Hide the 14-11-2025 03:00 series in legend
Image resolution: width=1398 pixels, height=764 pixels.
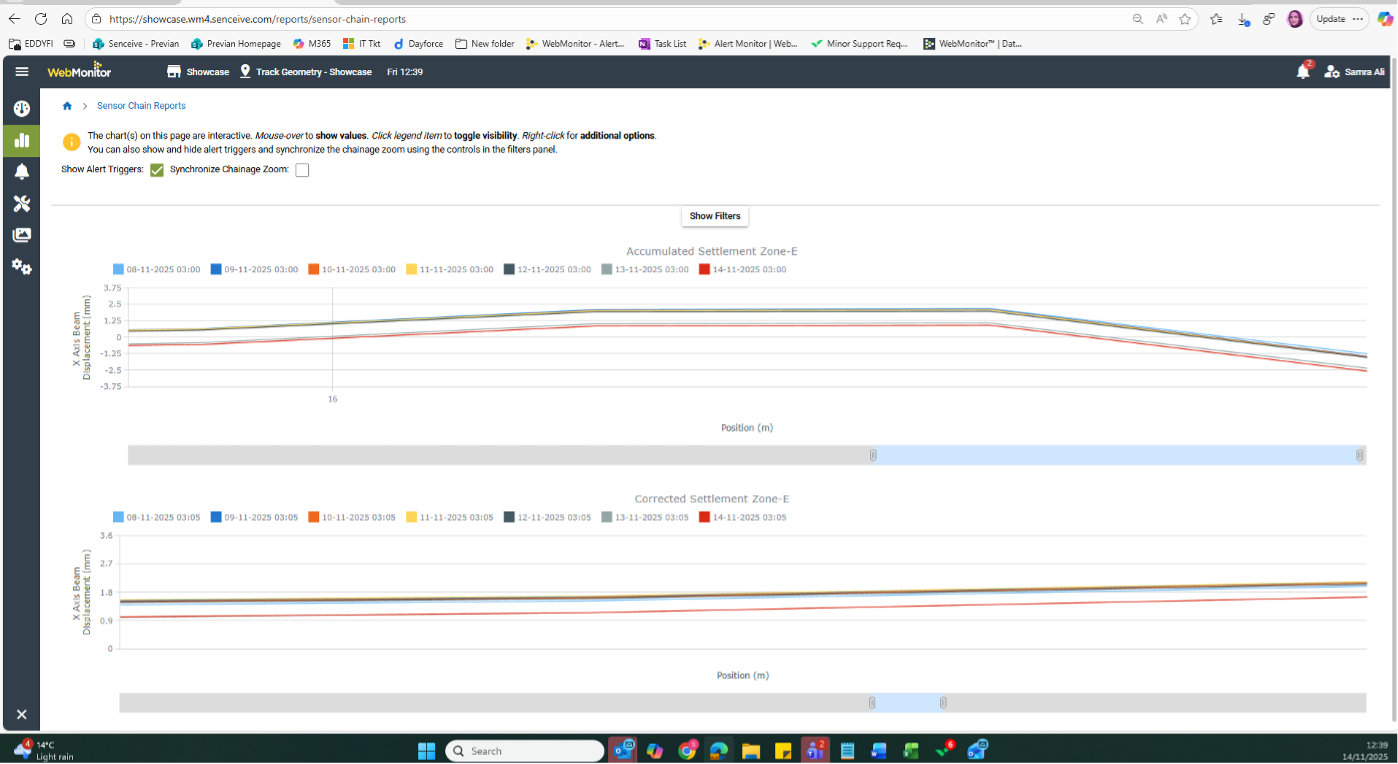(x=743, y=270)
